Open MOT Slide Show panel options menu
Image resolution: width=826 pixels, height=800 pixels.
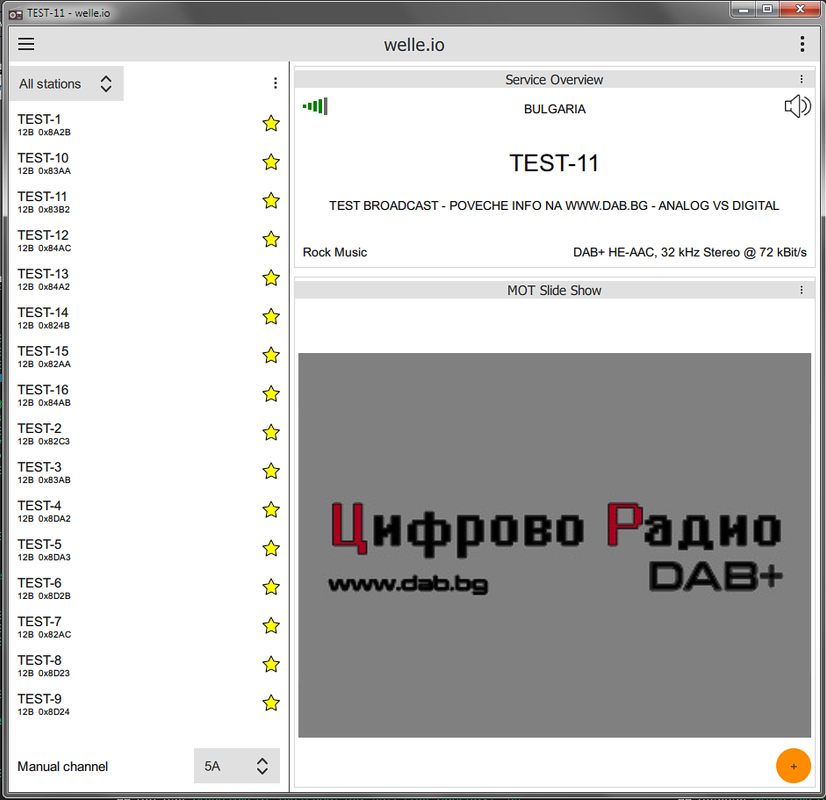pyautogui.click(x=801, y=290)
